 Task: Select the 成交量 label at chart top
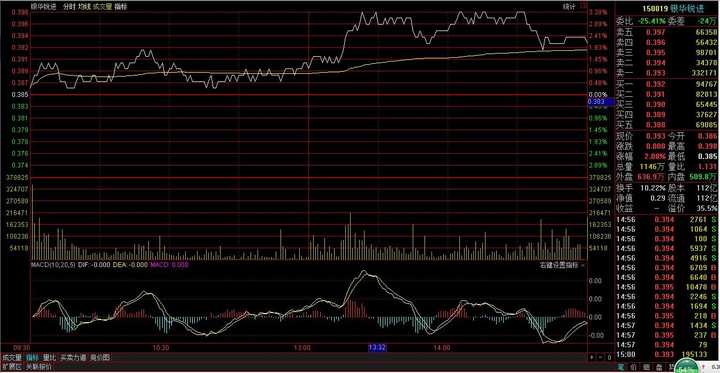(102, 6)
